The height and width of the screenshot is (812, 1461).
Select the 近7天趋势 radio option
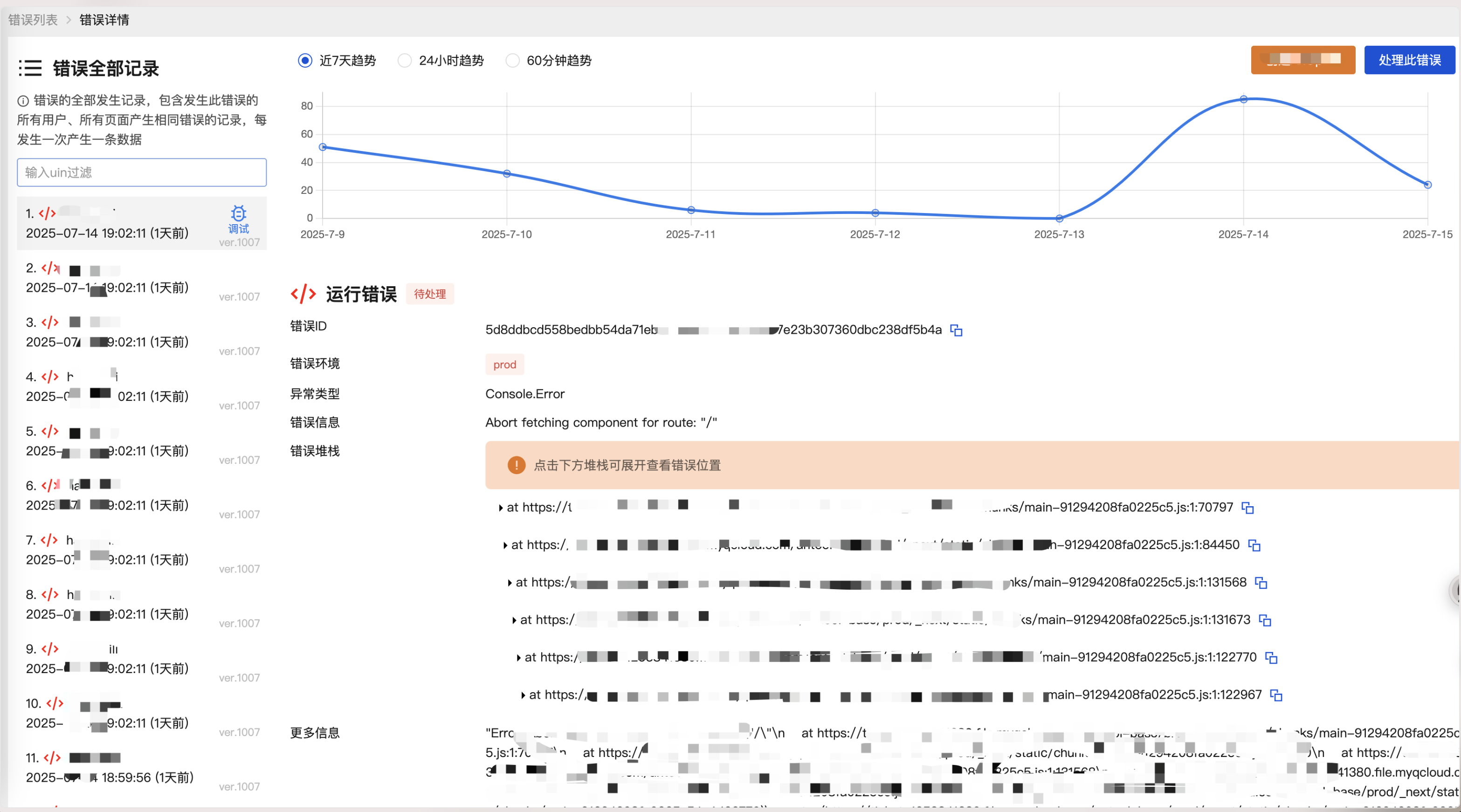[305, 61]
